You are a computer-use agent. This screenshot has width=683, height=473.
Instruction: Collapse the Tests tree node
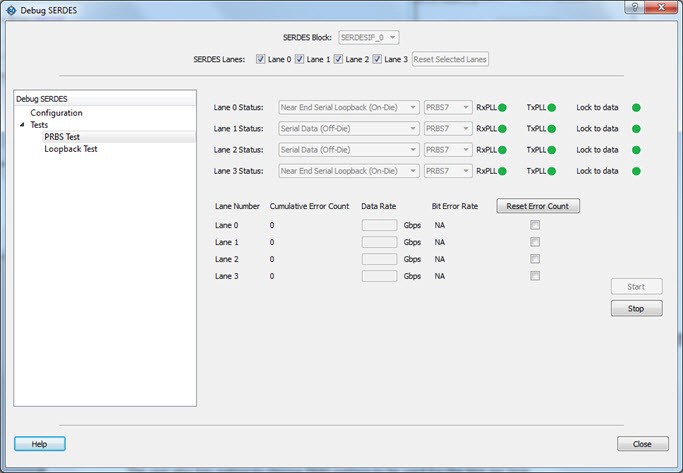[x=22, y=125]
